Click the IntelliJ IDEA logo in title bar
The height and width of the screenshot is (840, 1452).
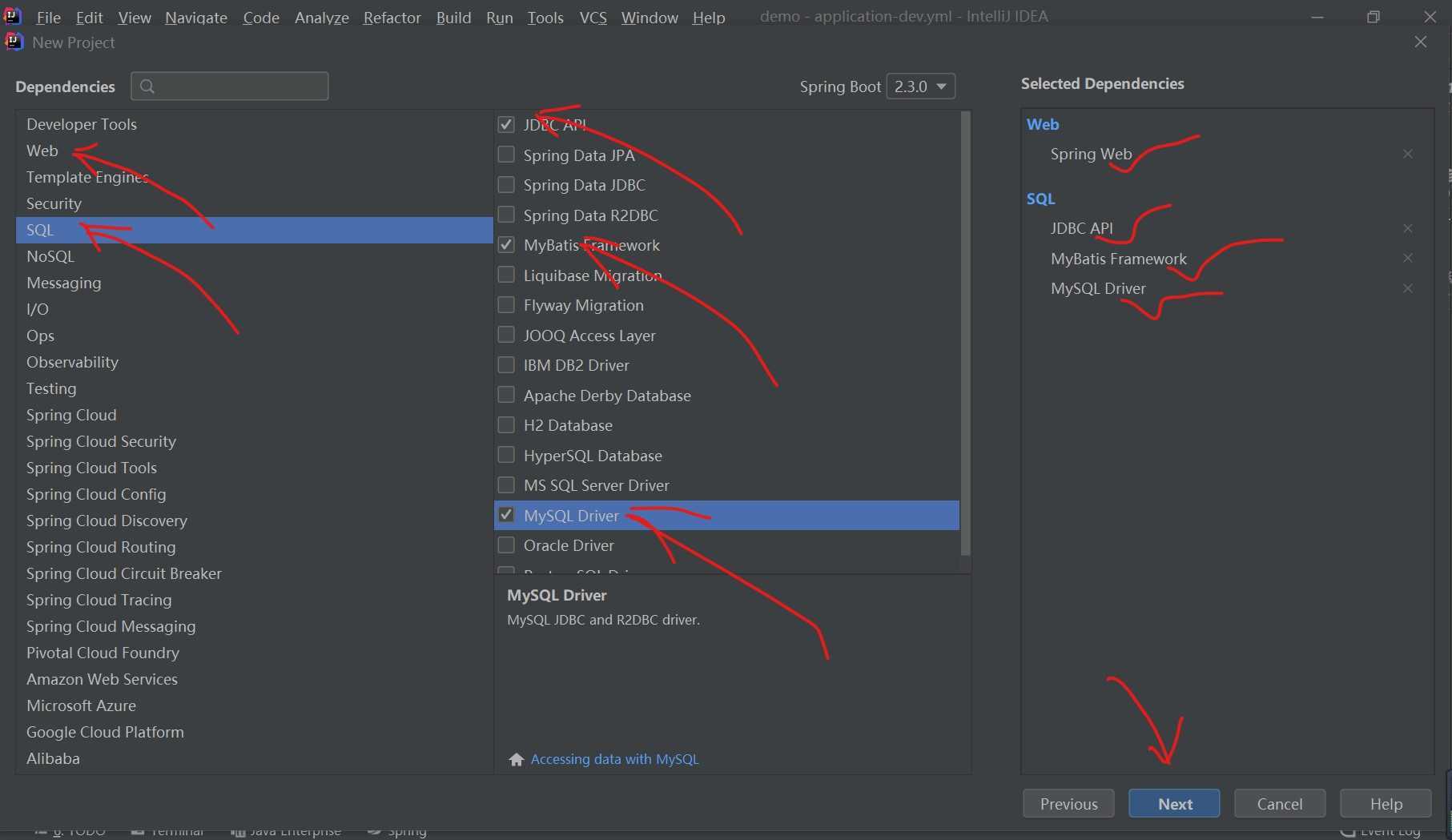pos(13,15)
